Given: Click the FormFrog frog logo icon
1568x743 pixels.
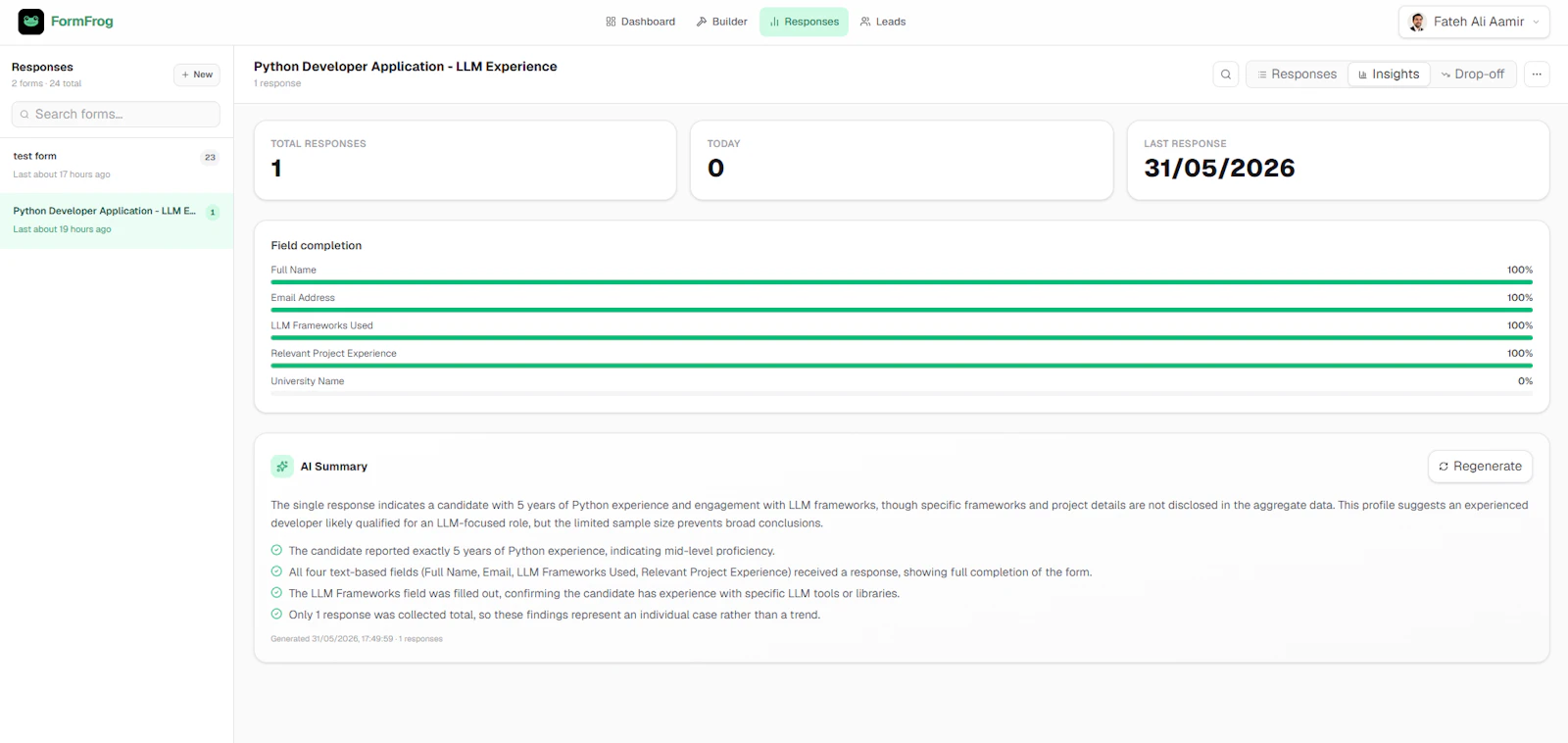Looking at the screenshot, I should coord(31,22).
